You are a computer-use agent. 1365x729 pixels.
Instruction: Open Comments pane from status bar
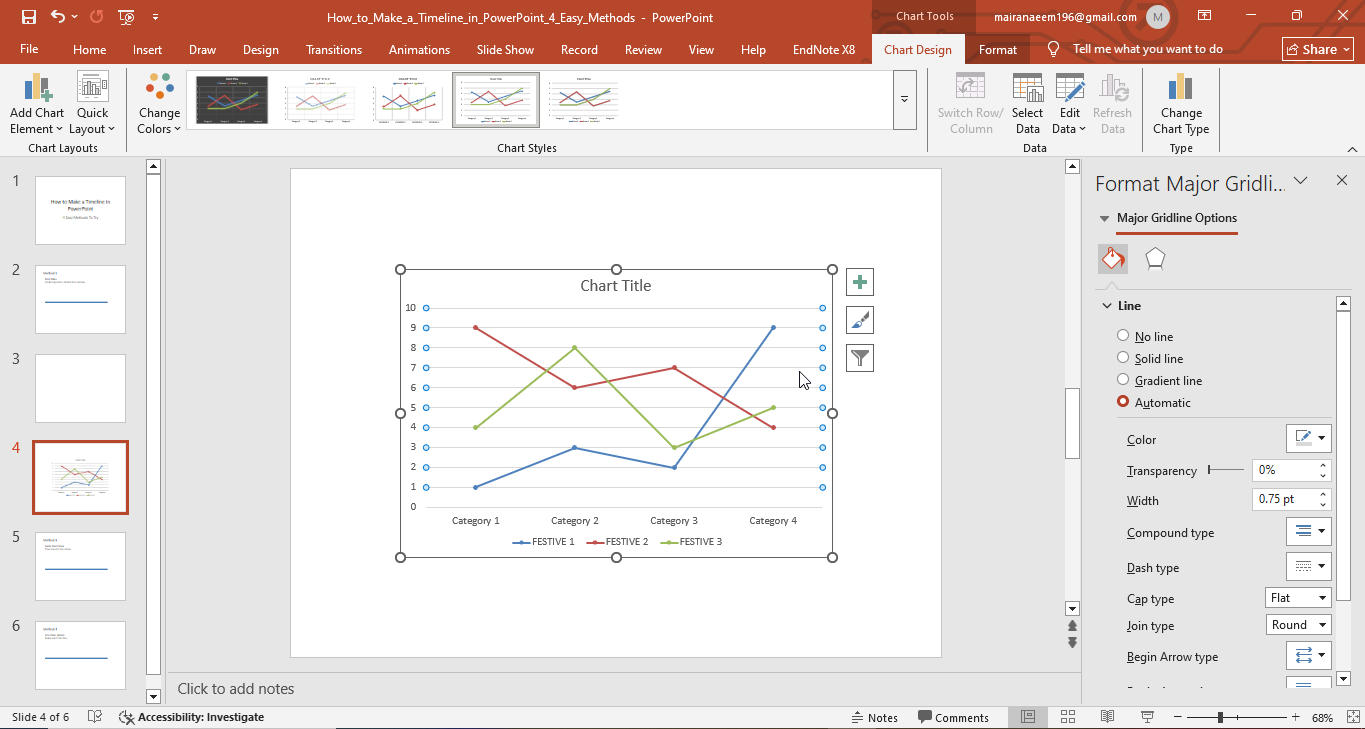[953, 717]
